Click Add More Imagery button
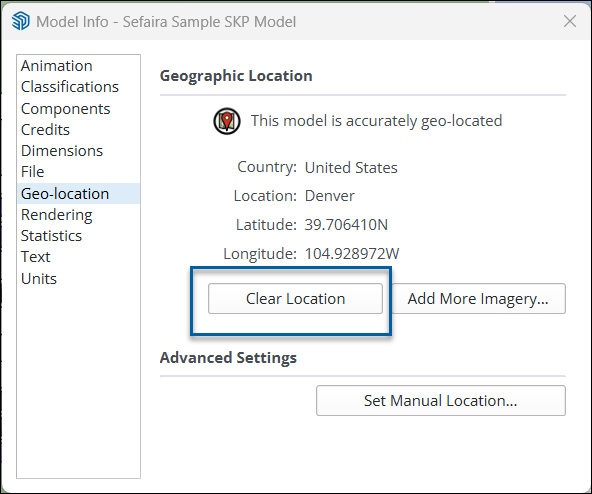The width and height of the screenshot is (592, 494). tap(478, 298)
